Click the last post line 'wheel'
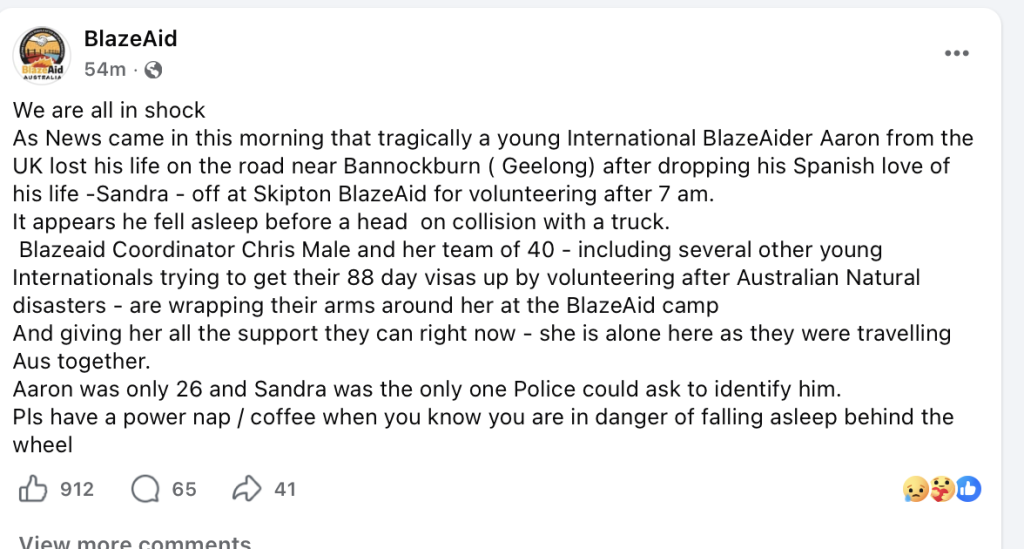 click(x=42, y=445)
